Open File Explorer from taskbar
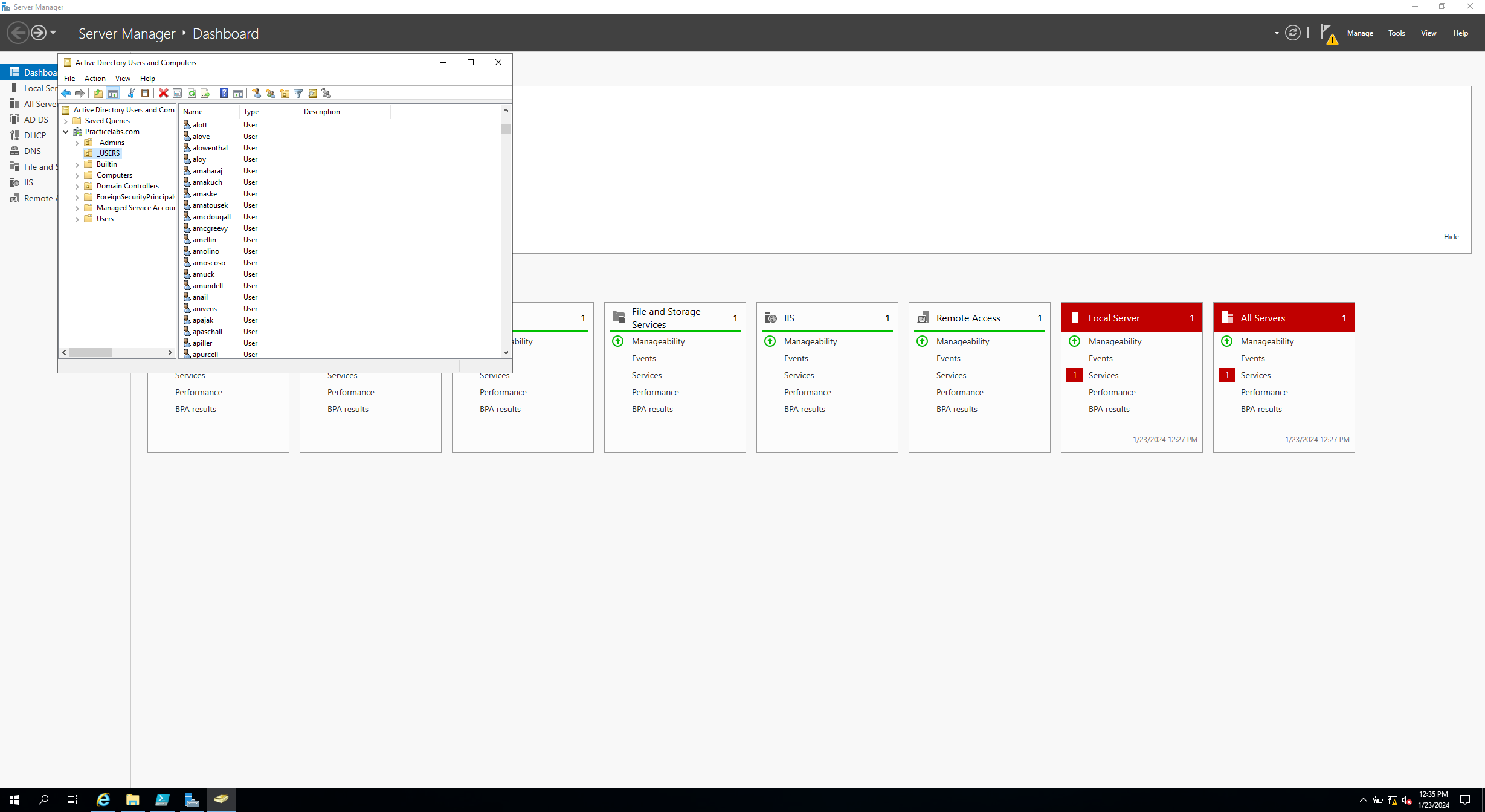Screen dimensions: 1485x812 (132, 800)
